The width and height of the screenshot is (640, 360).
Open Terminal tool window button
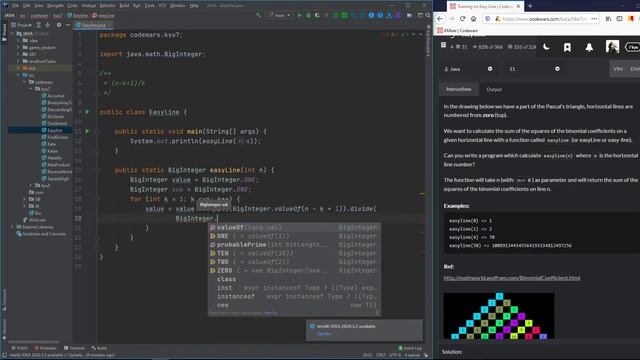[74, 348]
